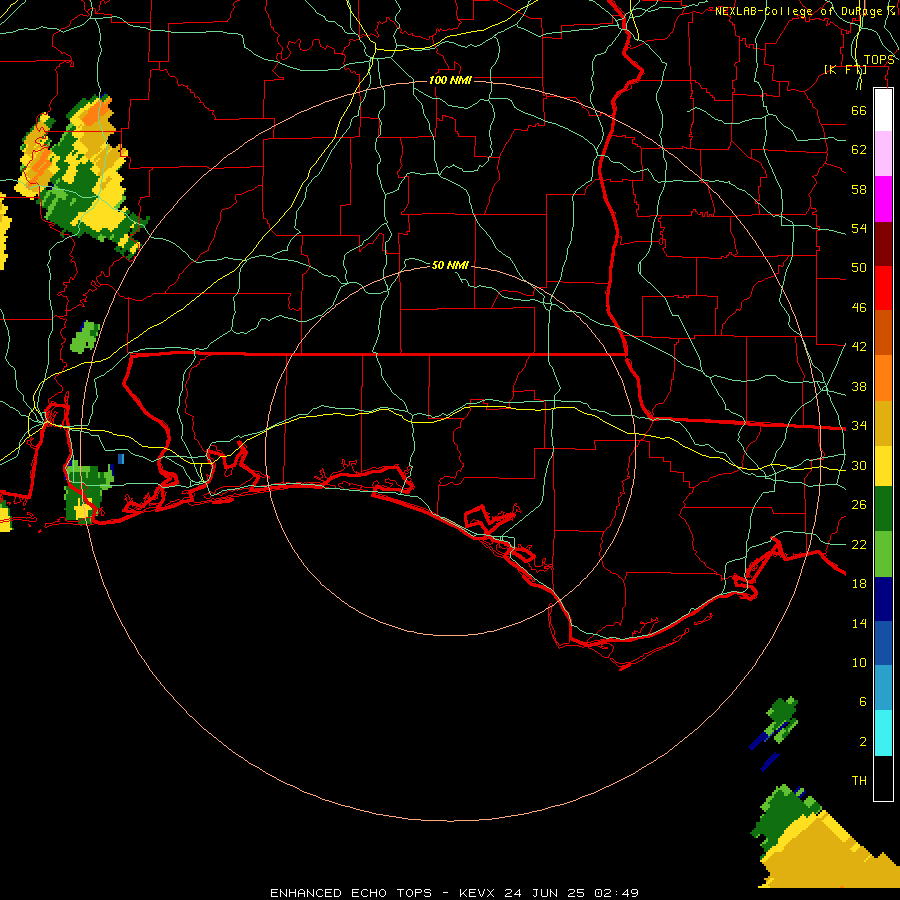Viewport: 900px width, 900px height.
Task: Select the gold legend swatch
Action: point(883,423)
